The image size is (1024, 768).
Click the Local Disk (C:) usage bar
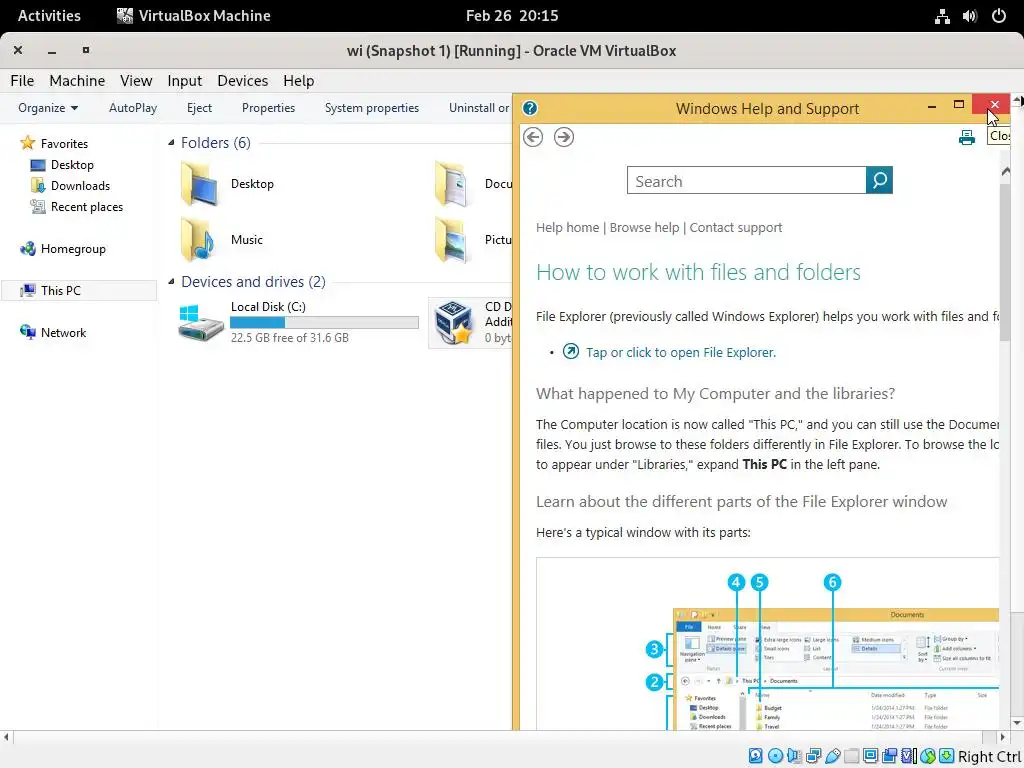(325, 322)
